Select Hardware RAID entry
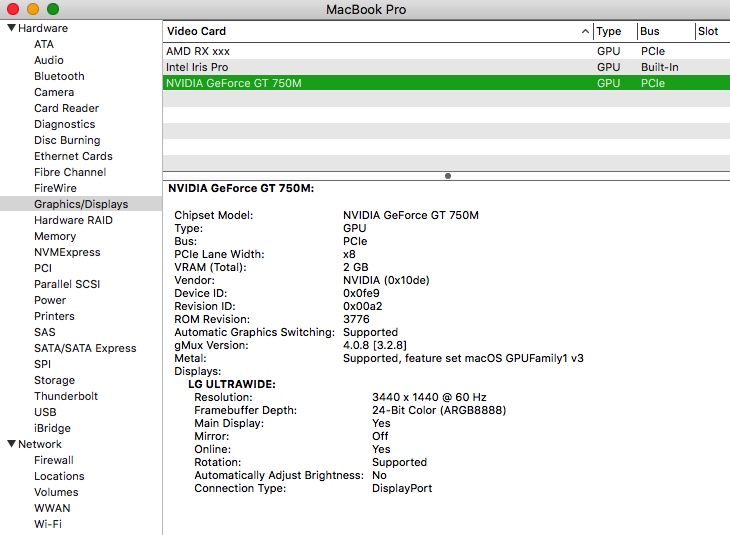Viewport: 730px width, 535px height. pyautogui.click(x=73, y=220)
